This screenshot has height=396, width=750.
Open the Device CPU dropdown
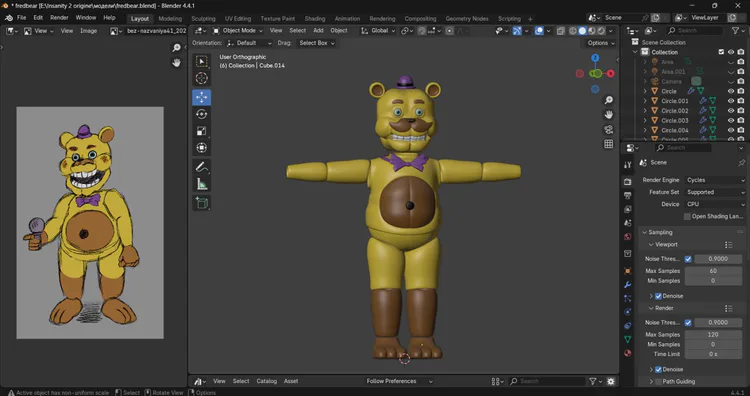pos(715,204)
